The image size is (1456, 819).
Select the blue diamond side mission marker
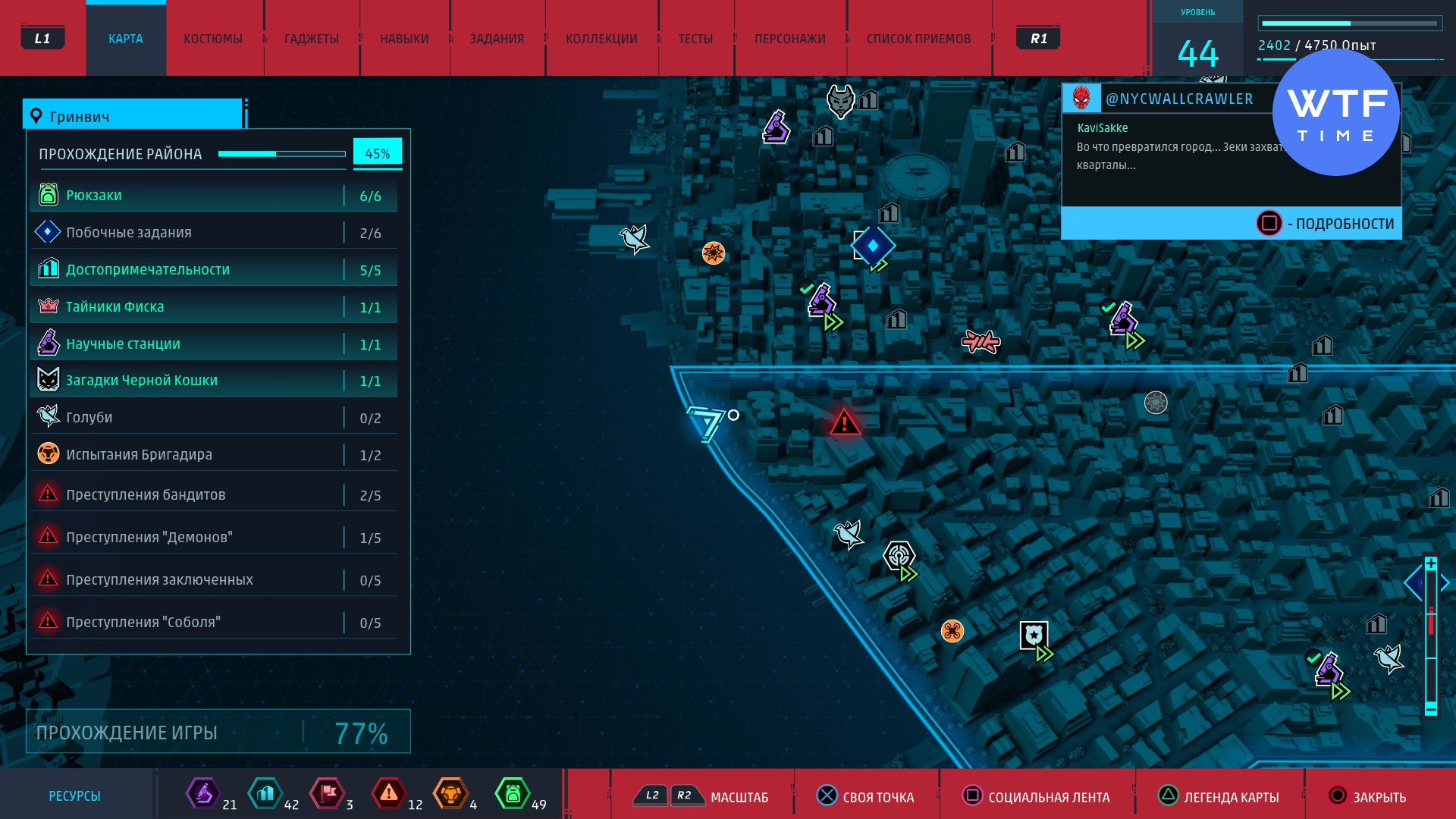pyautogui.click(x=873, y=246)
